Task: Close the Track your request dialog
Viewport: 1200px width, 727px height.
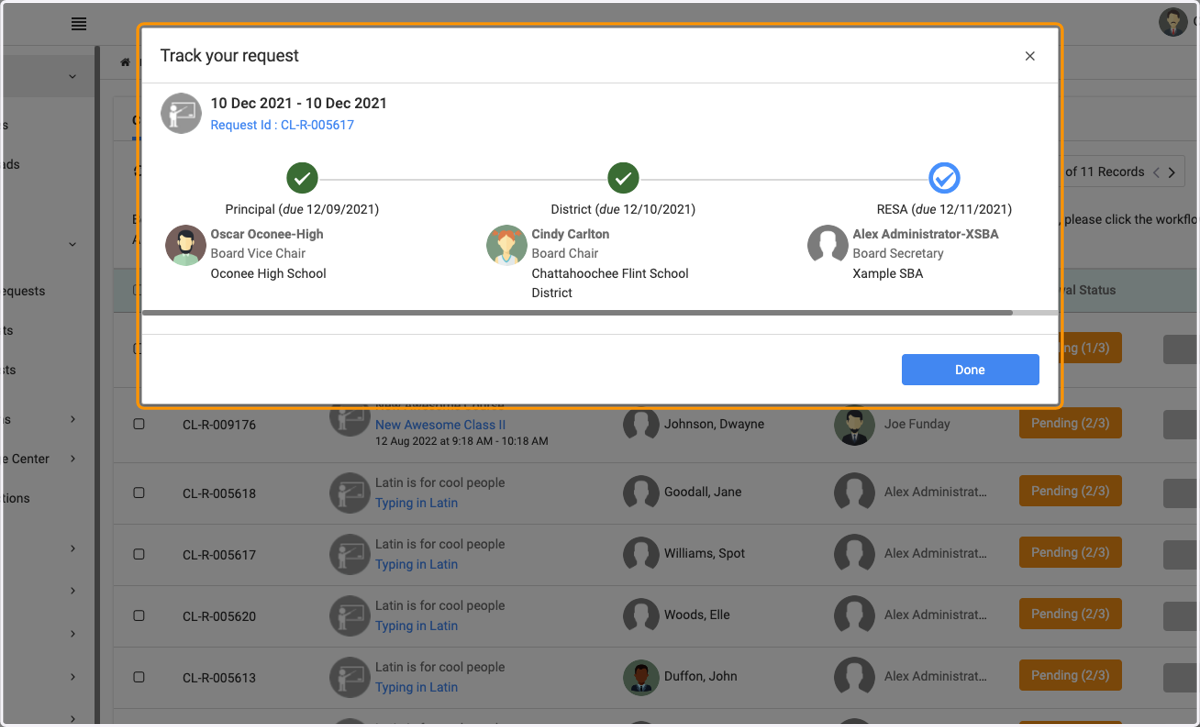Action: click(1030, 56)
